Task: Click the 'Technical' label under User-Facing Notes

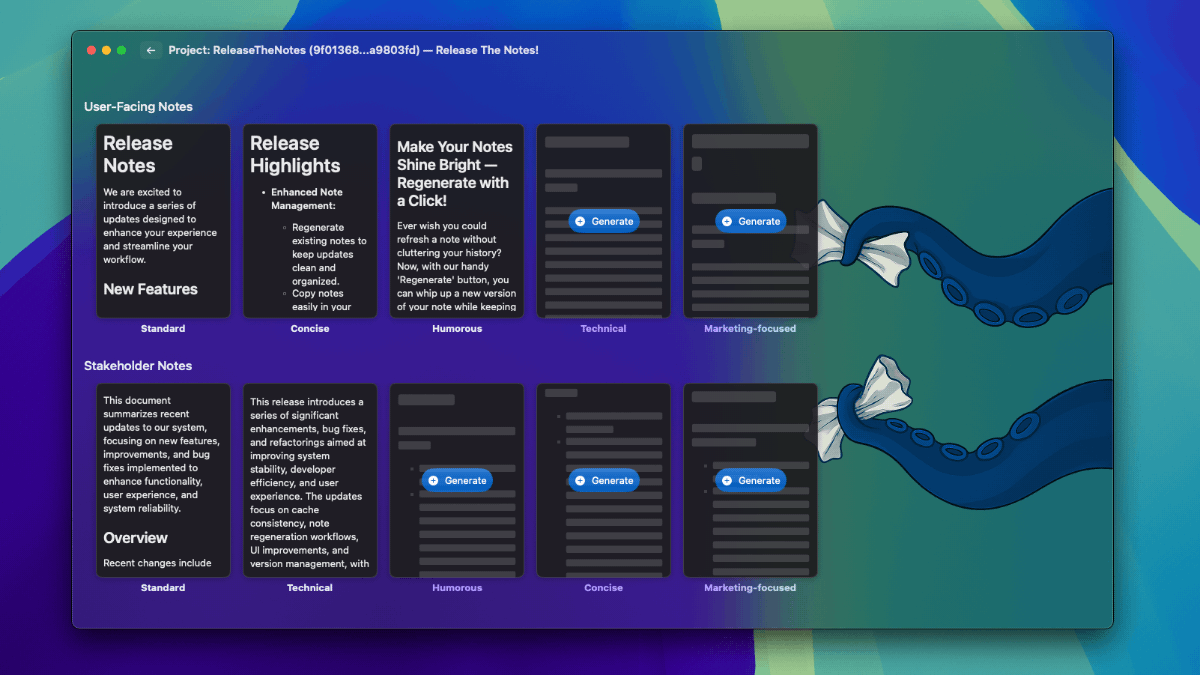Action: click(x=604, y=328)
